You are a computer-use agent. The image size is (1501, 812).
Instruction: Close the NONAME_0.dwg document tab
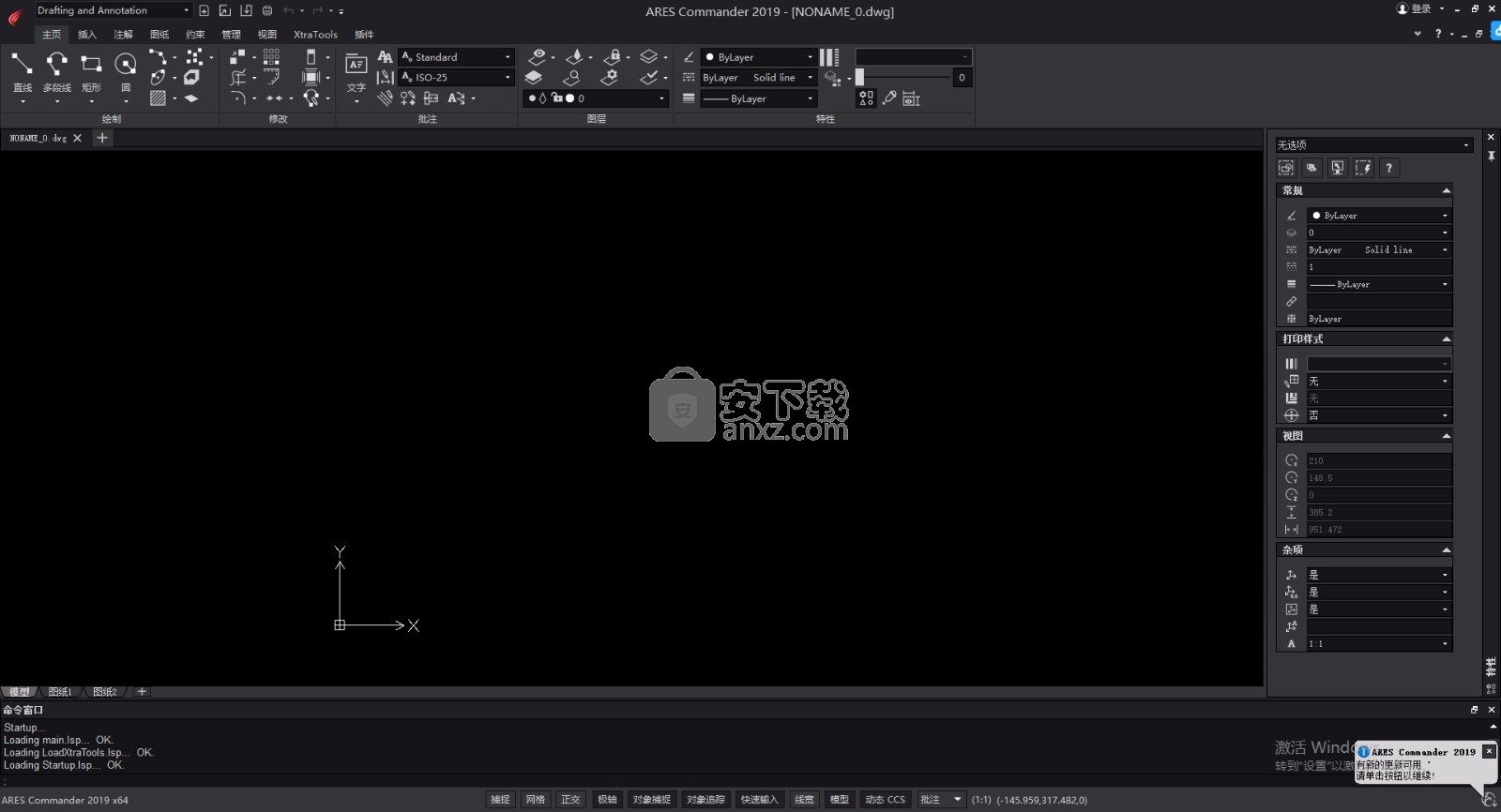pos(77,138)
